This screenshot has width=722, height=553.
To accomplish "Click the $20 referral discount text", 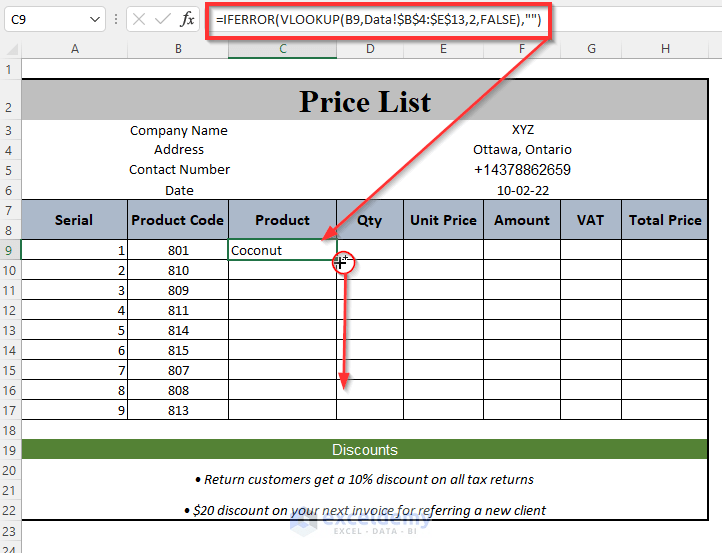I will point(365,510).
